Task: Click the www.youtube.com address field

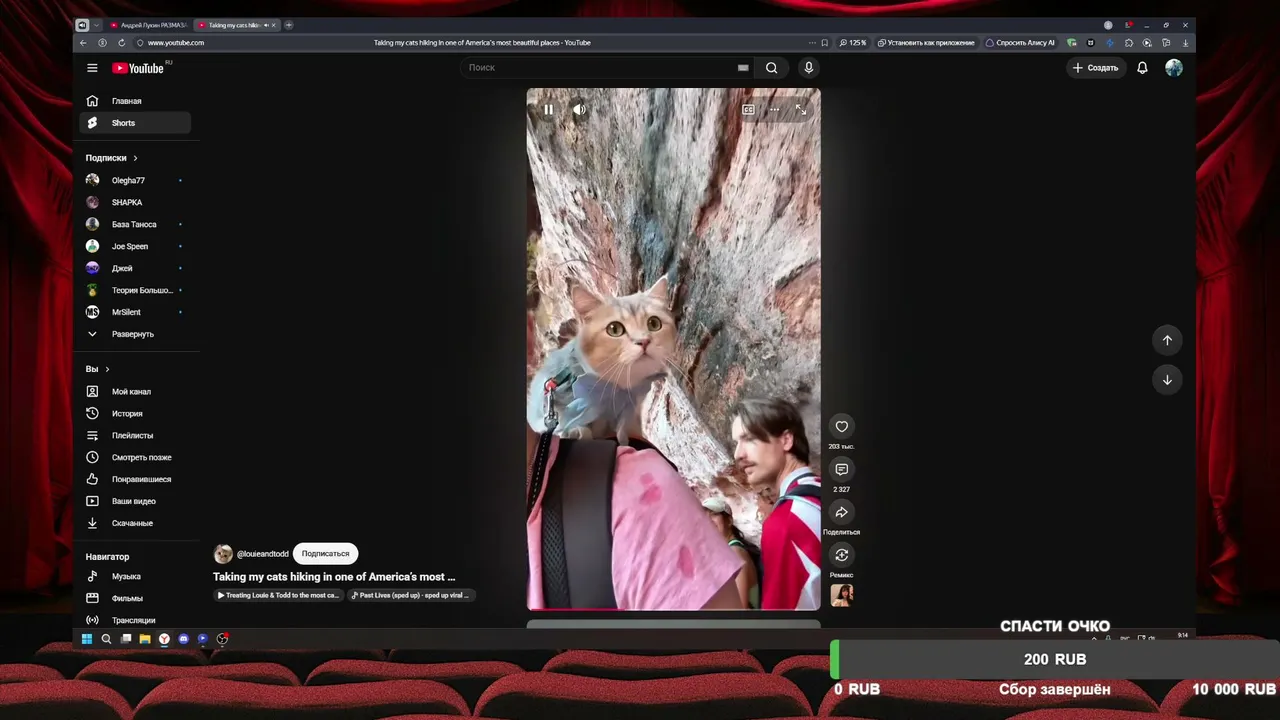Action: tap(176, 43)
